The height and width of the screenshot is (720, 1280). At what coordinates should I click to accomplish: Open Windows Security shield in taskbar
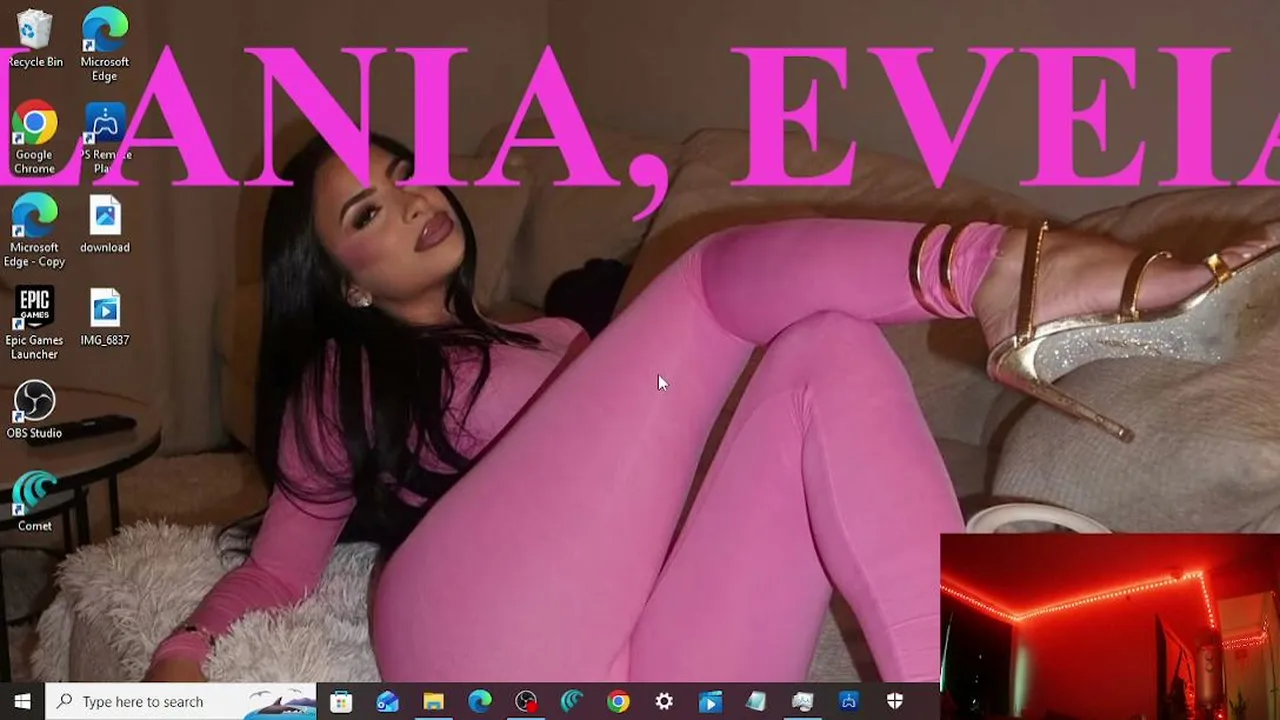point(895,702)
